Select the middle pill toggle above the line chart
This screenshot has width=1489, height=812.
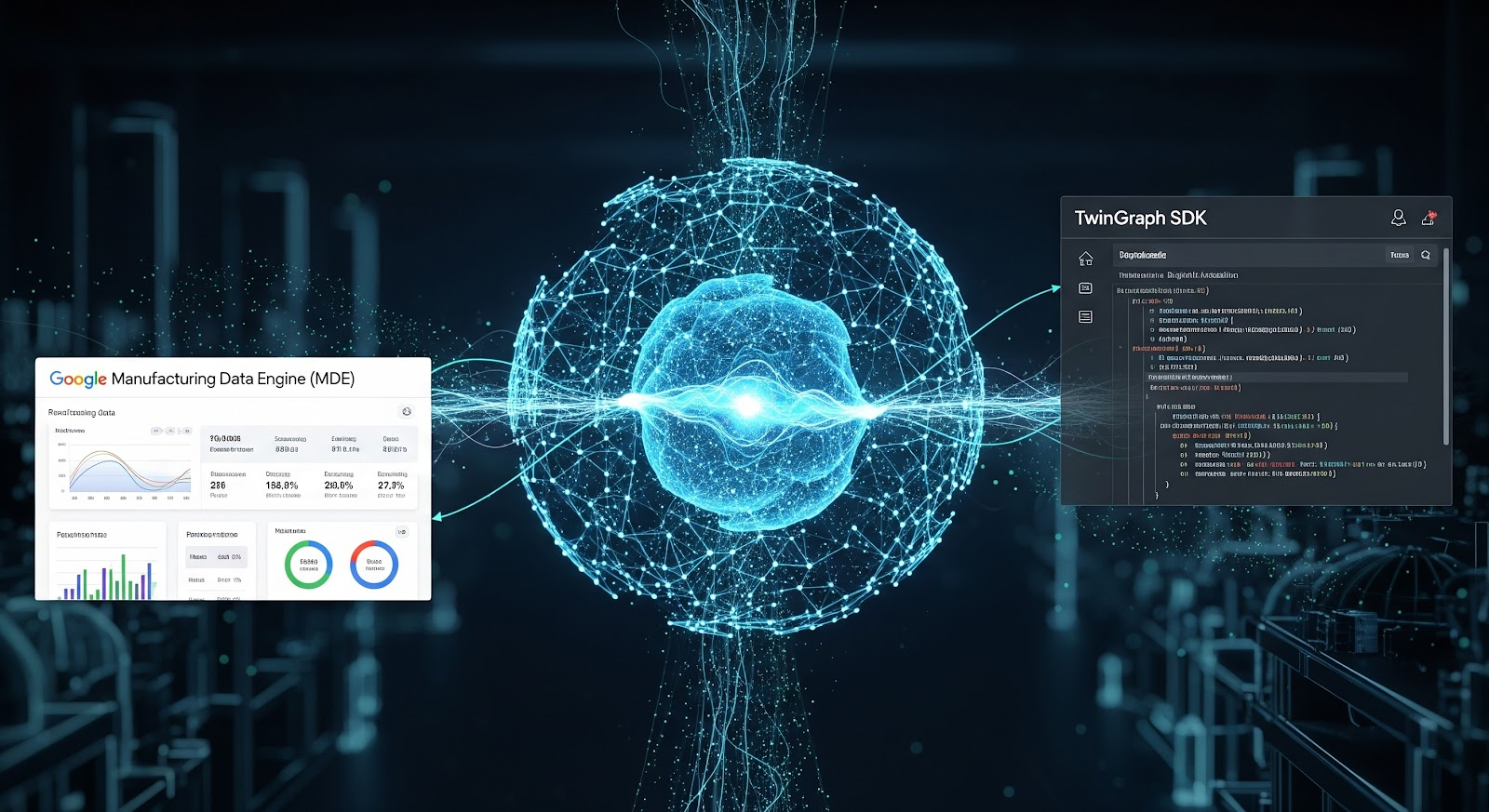tap(171, 431)
